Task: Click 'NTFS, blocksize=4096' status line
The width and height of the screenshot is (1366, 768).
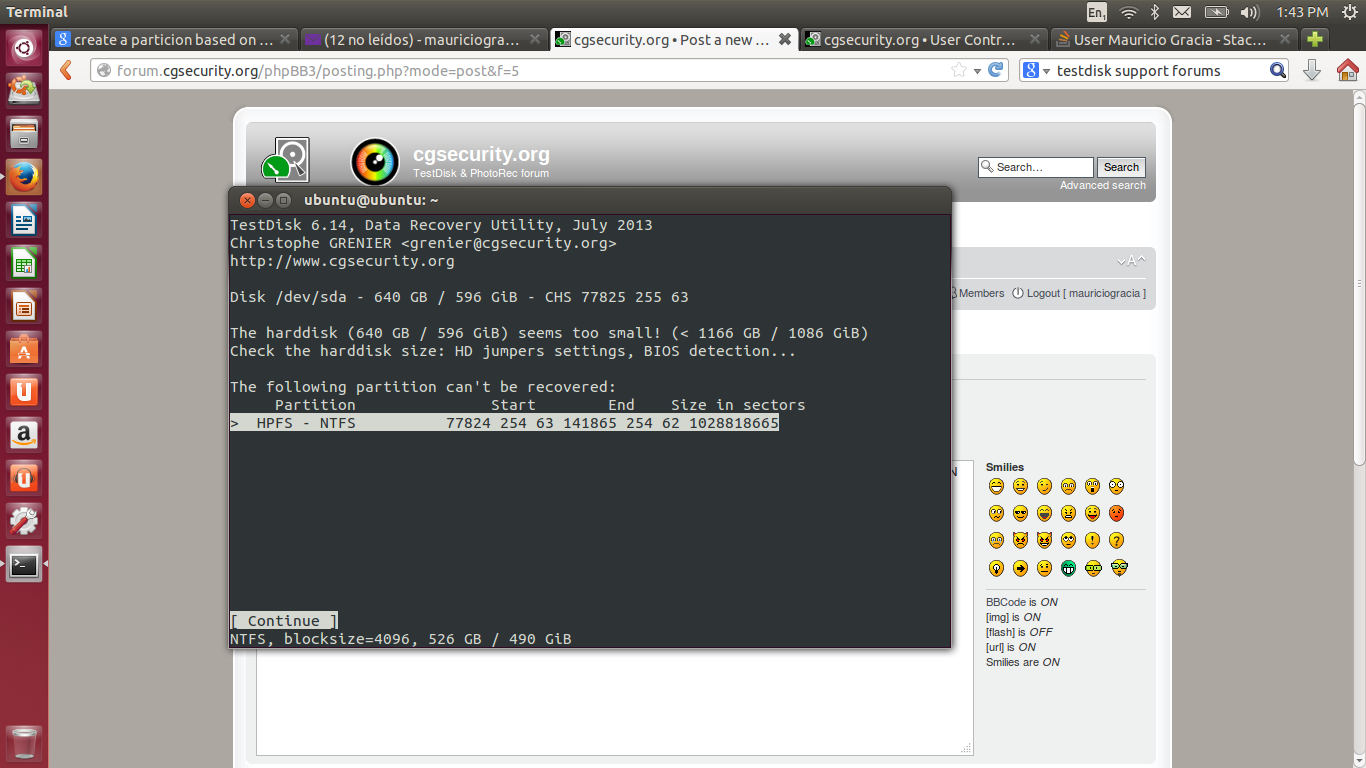Action: 401,639
